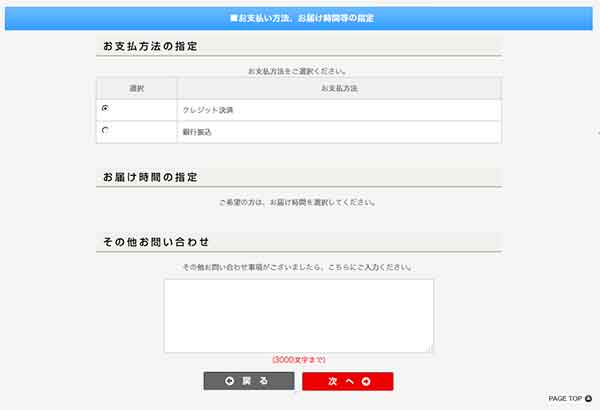Click the text area resize handle corner
Screen dimensions: 600x410
pyautogui.click(x=430, y=349)
